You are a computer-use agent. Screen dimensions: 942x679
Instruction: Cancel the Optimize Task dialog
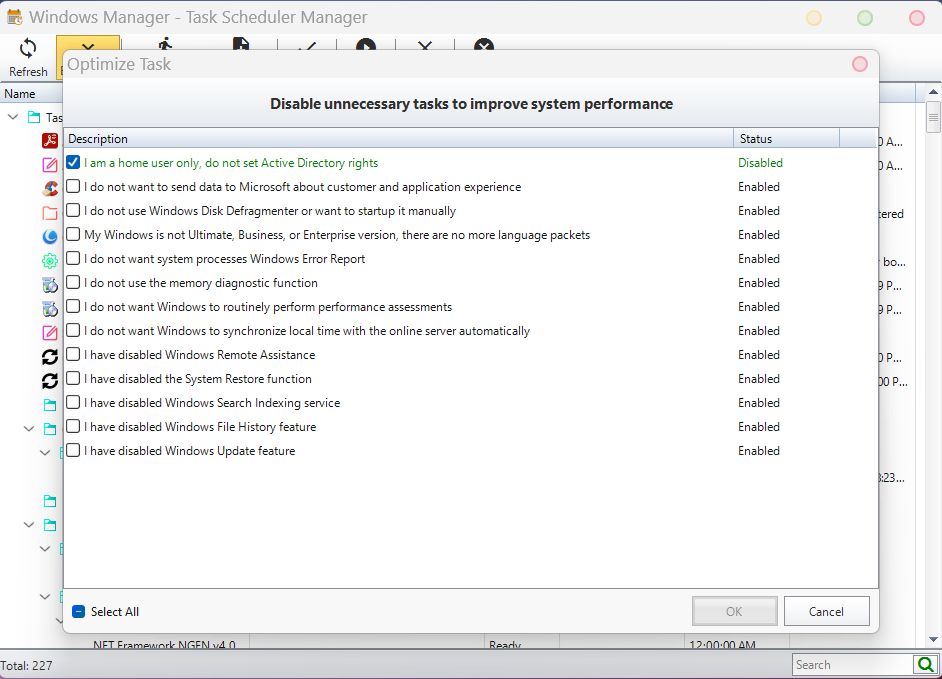click(x=826, y=611)
